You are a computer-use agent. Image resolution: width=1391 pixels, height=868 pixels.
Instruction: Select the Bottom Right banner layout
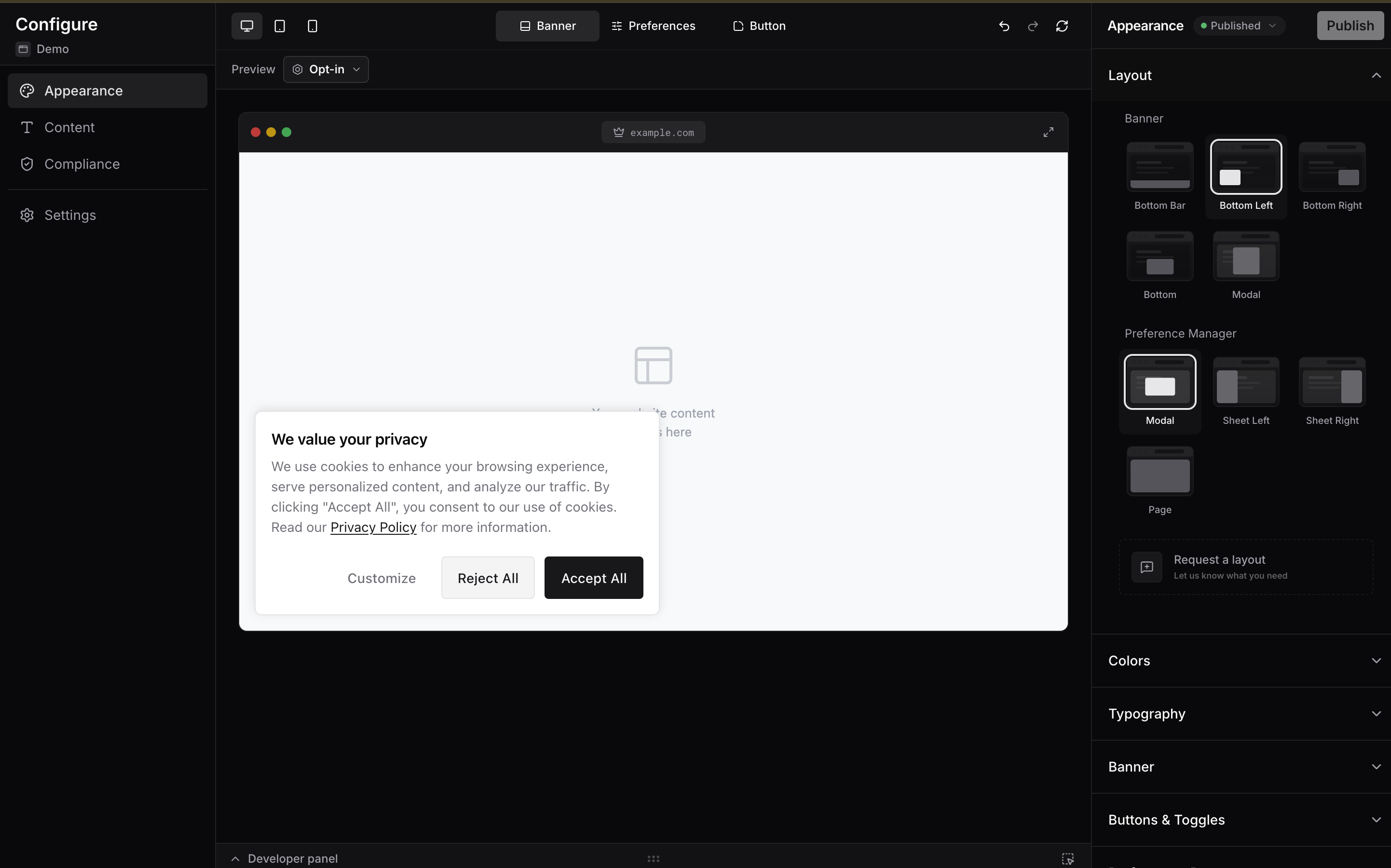click(1331, 167)
